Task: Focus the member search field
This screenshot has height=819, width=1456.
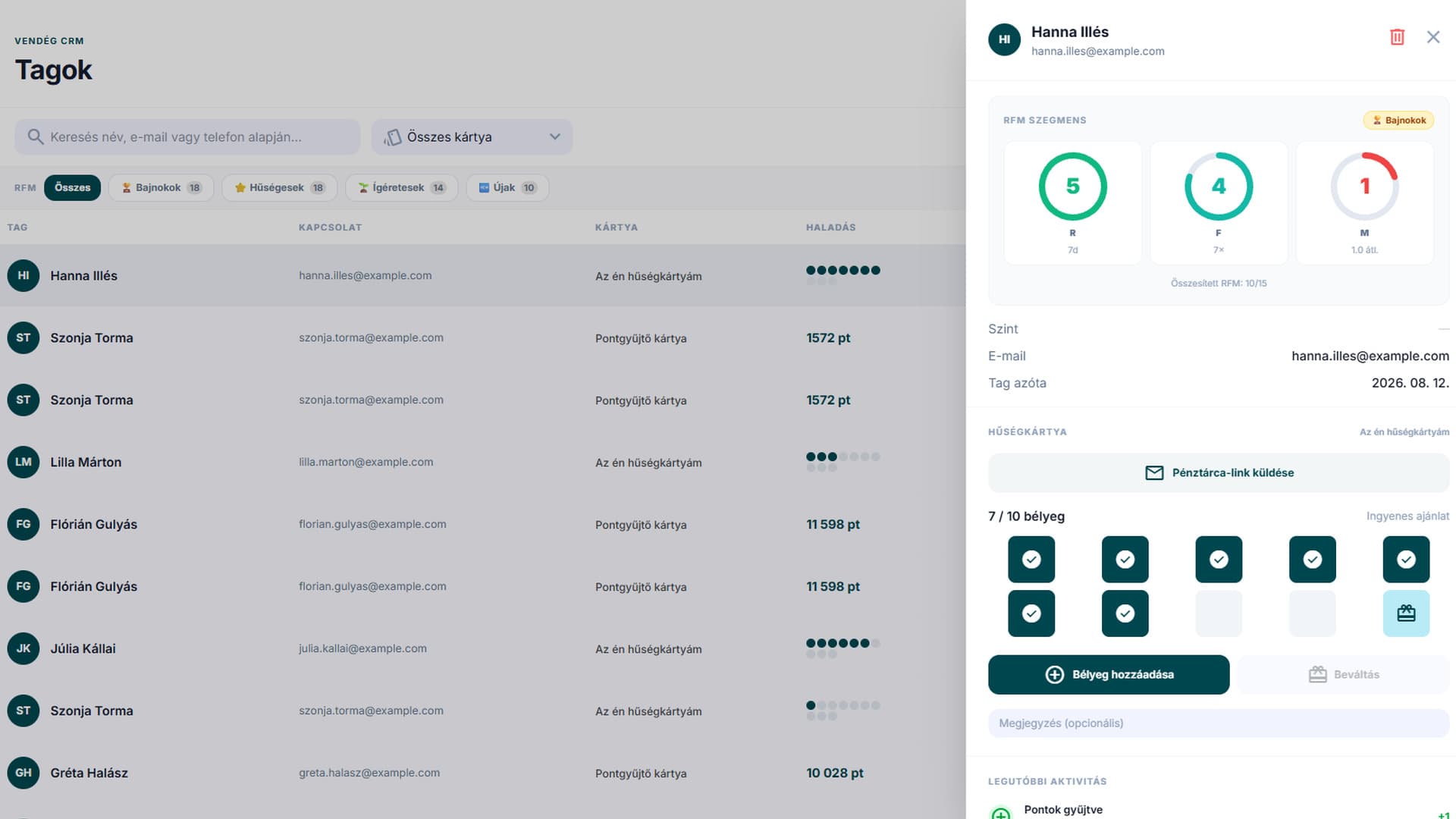Action: point(187,137)
